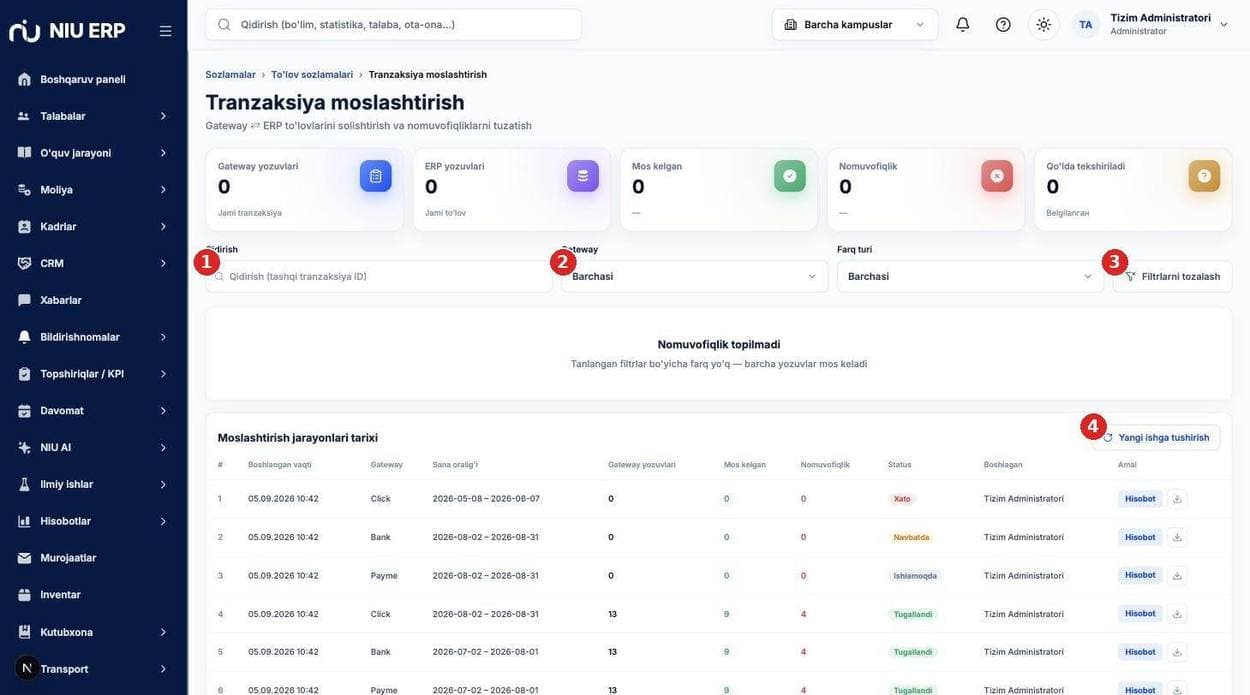Click the Ilmiy ishlar flask icon
Image resolution: width=1250 pixels, height=695 pixels.
(x=24, y=484)
